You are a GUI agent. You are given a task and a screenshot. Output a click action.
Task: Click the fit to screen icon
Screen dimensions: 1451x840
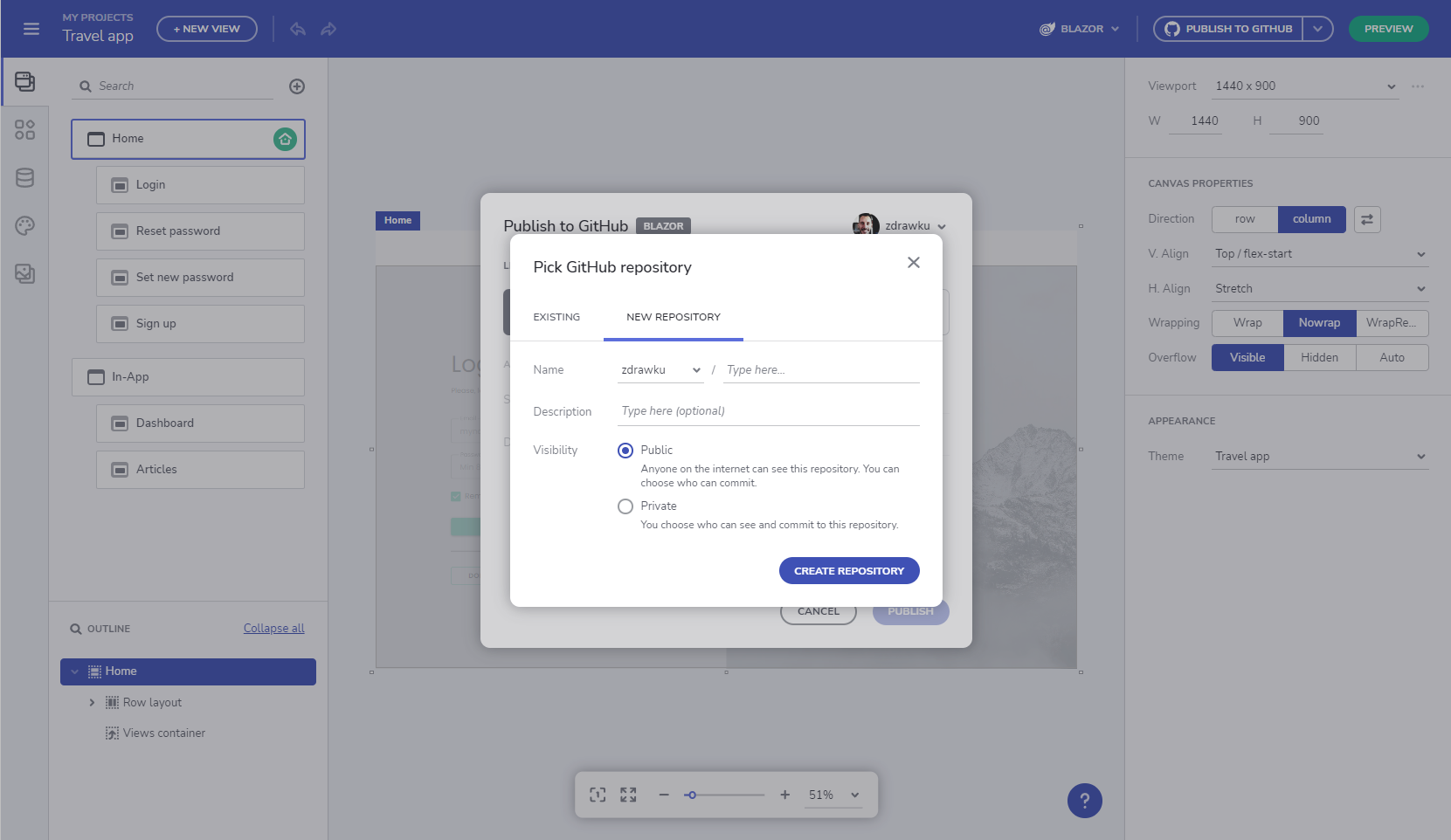(x=598, y=795)
